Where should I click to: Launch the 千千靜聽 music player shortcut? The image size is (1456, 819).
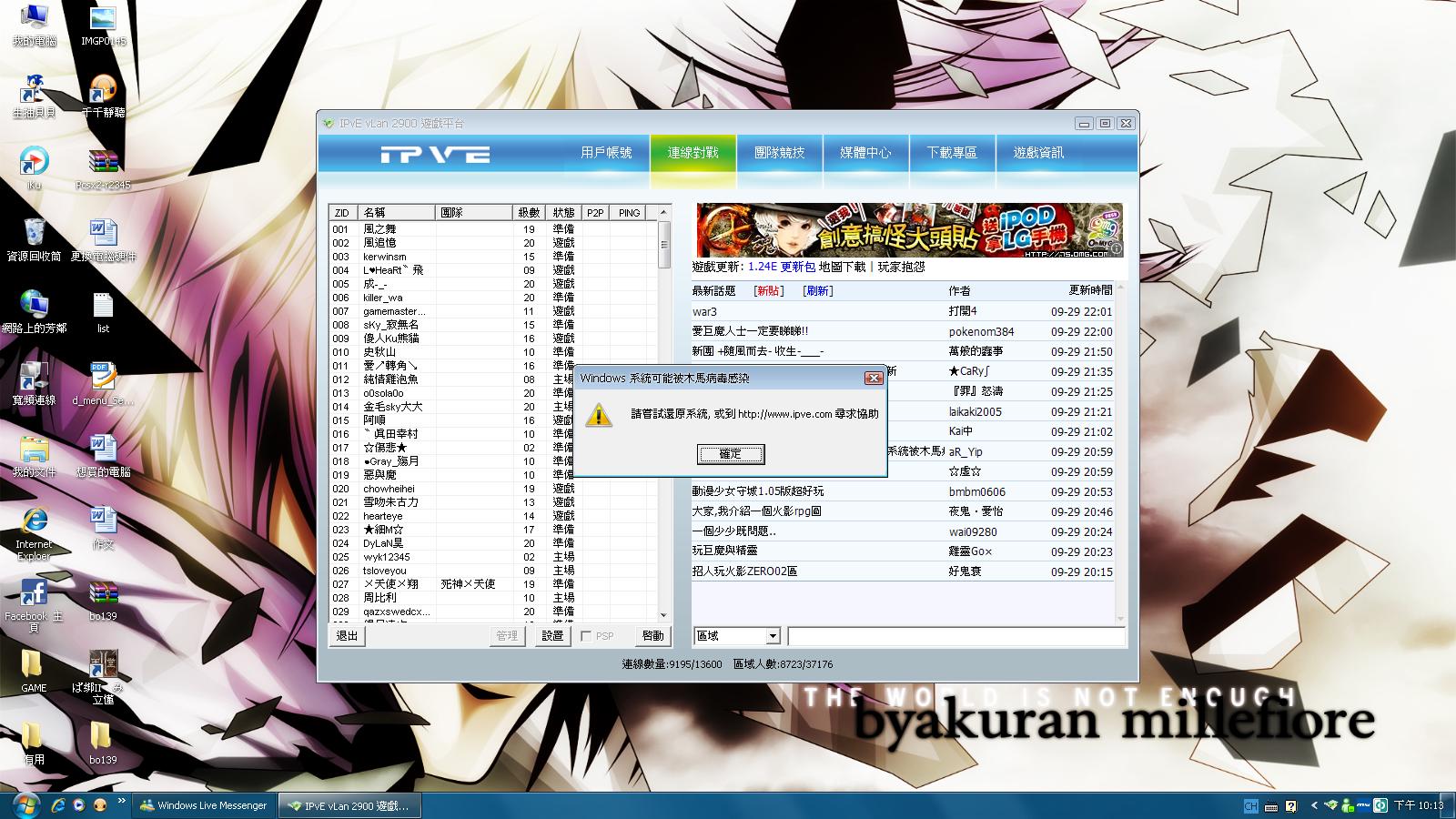coord(103,96)
